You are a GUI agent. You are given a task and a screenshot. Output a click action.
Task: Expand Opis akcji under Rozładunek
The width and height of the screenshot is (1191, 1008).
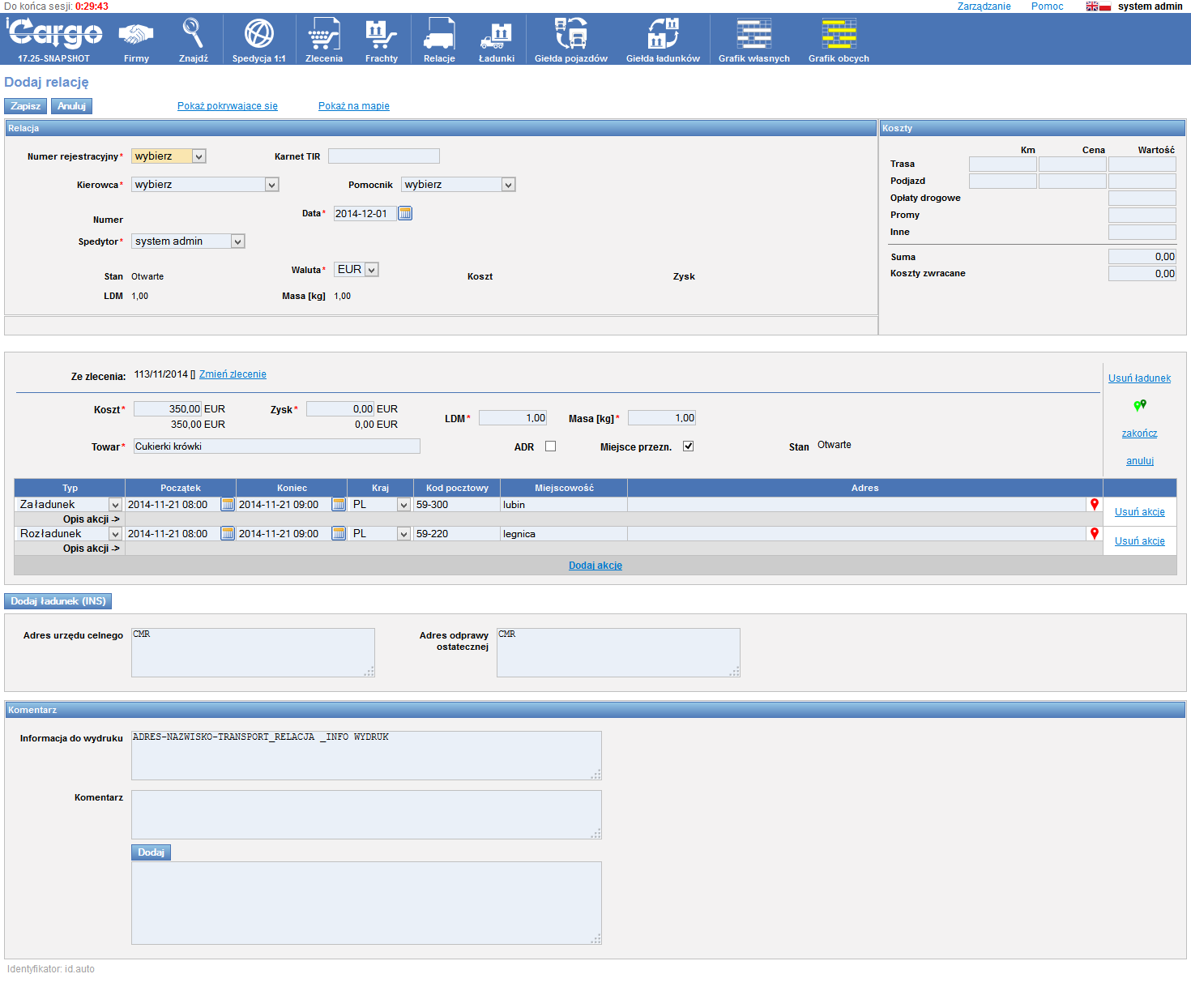click(x=92, y=549)
